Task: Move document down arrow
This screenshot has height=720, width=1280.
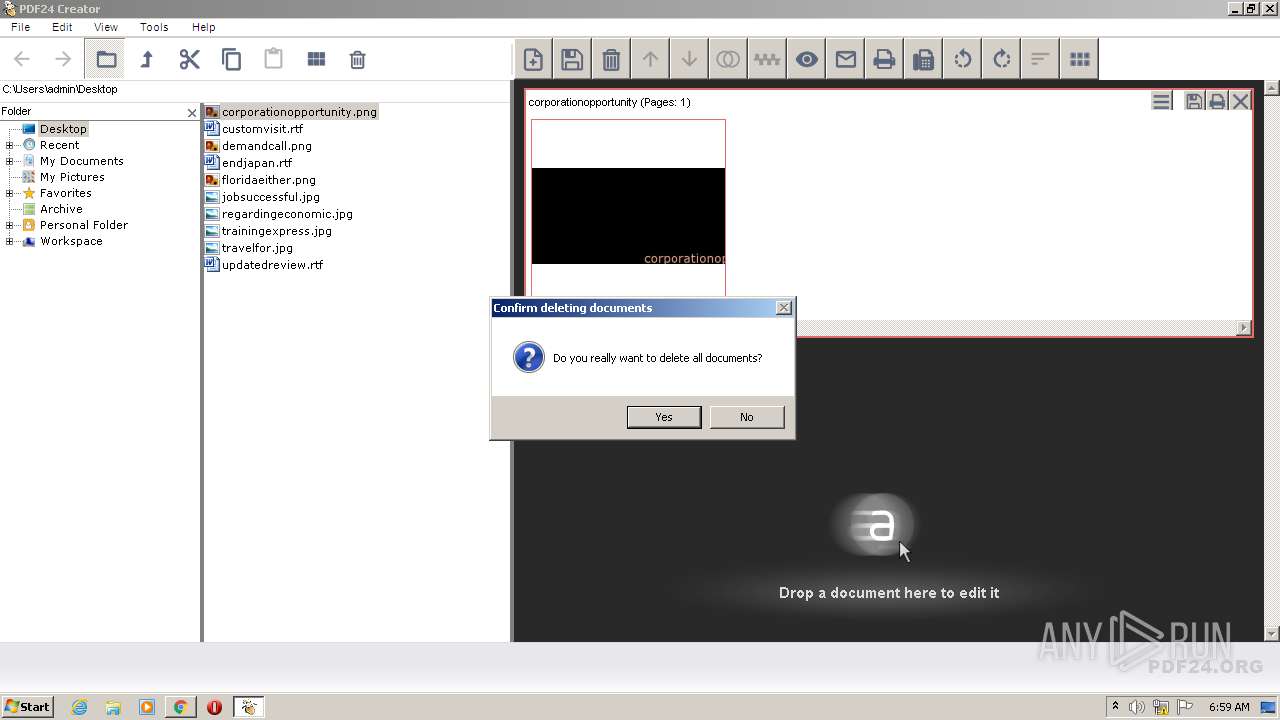Action: tap(689, 60)
